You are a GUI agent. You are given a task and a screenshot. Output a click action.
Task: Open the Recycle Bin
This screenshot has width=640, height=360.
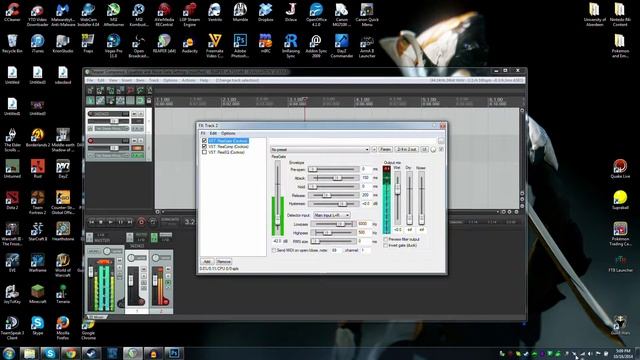12,44
